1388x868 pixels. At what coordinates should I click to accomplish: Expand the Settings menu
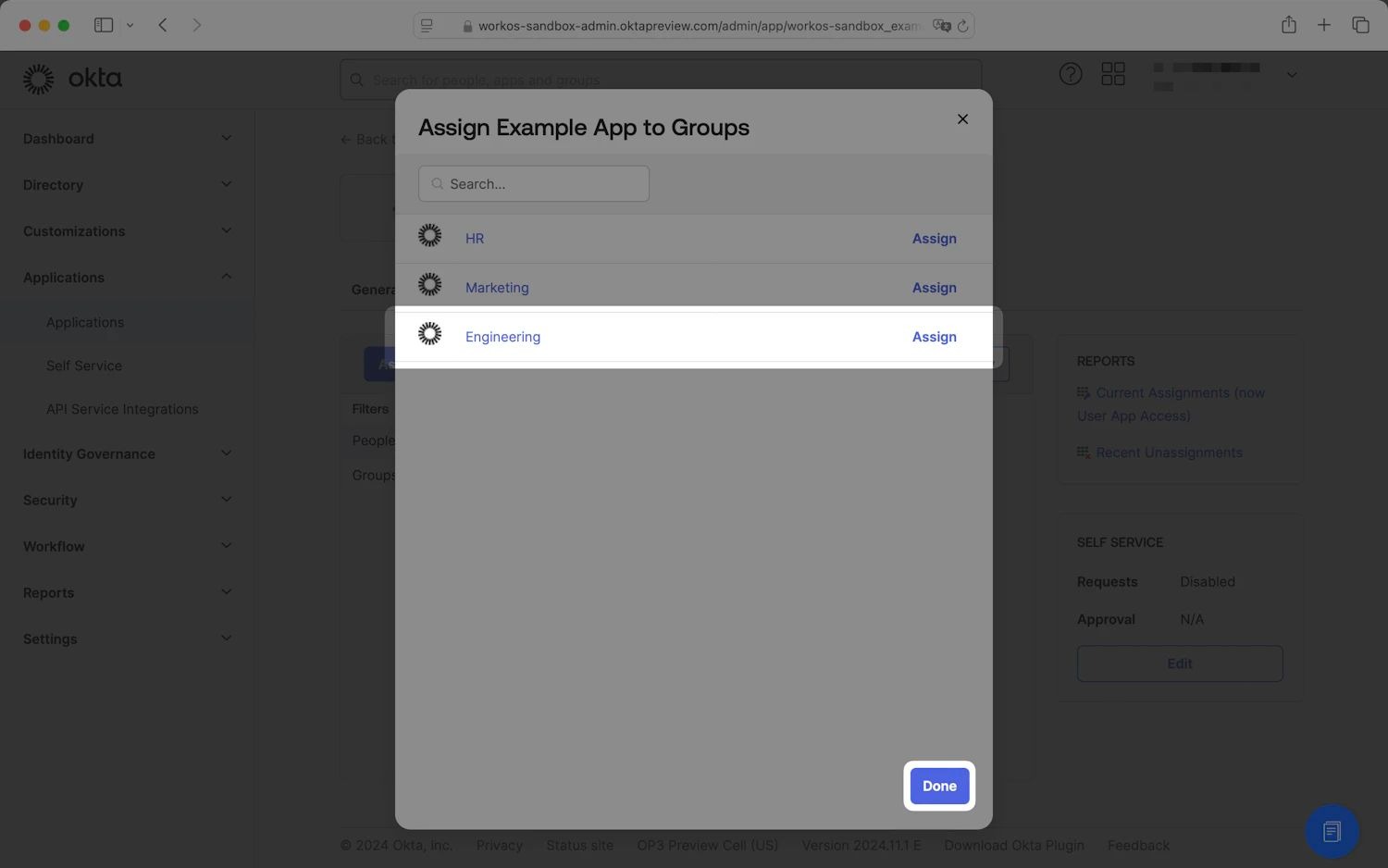128,639
